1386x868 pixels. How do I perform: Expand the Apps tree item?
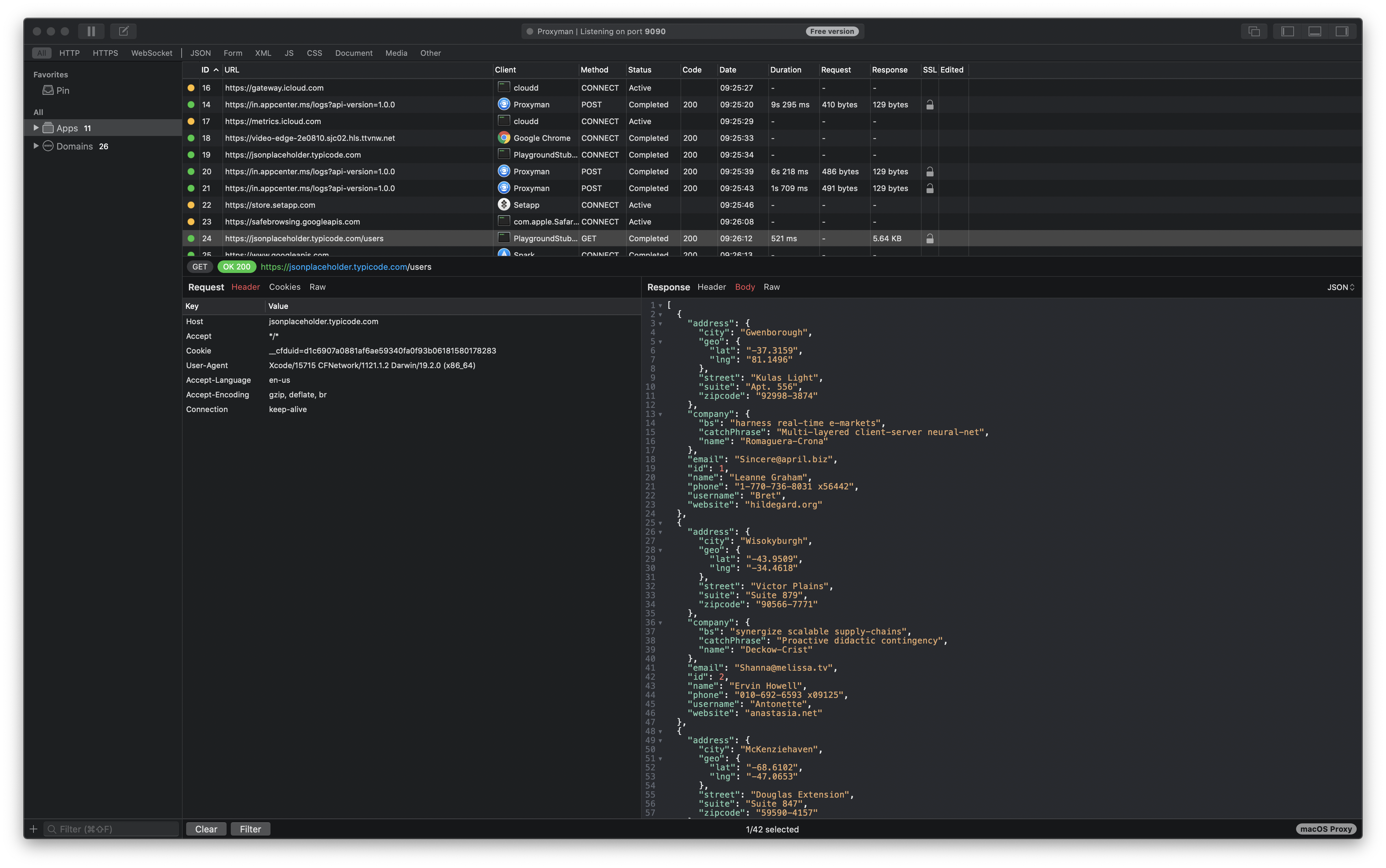tap(36, 128)
